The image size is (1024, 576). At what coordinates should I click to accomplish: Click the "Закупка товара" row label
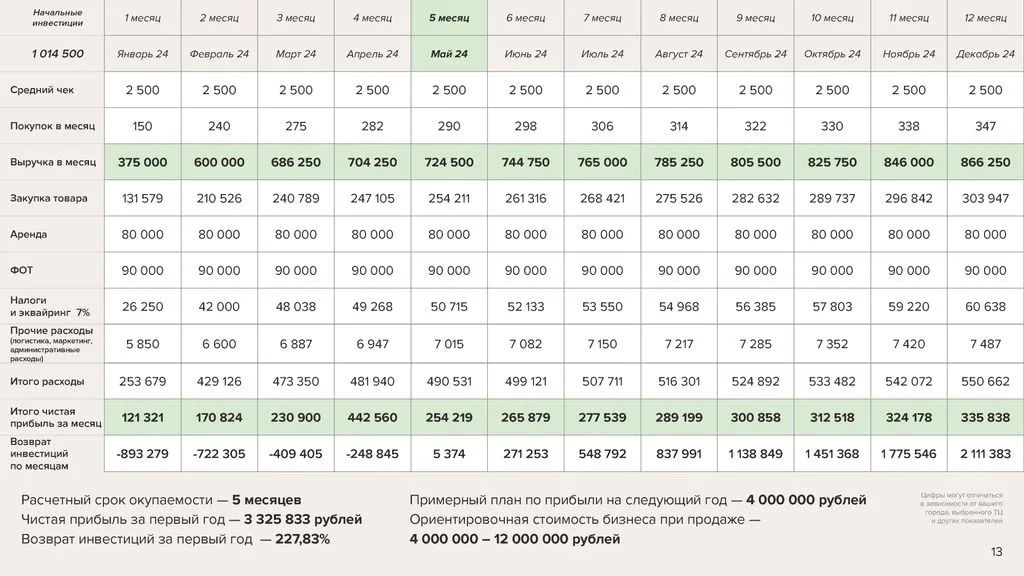(x=49, y=198)
